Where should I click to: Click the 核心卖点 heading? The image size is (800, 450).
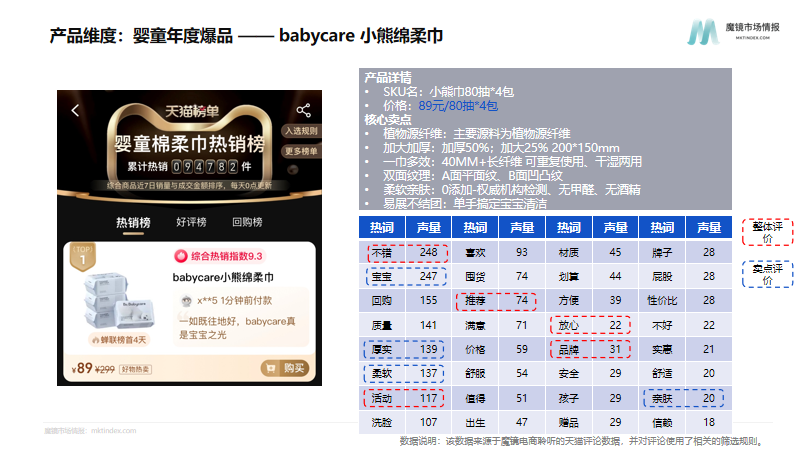point(388,120)
